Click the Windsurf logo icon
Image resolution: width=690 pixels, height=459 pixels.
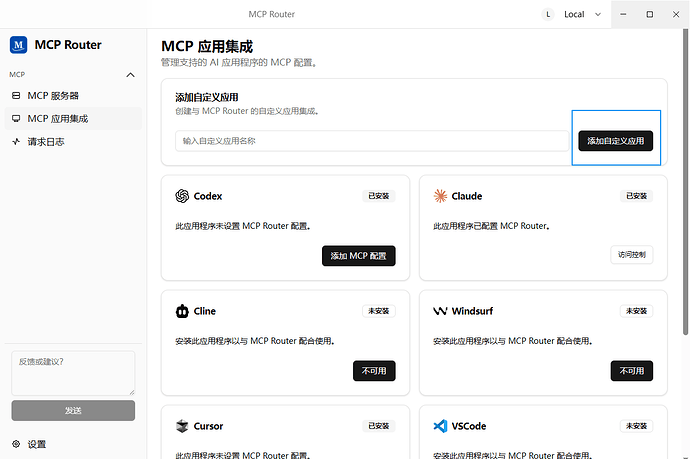(440, 311)
